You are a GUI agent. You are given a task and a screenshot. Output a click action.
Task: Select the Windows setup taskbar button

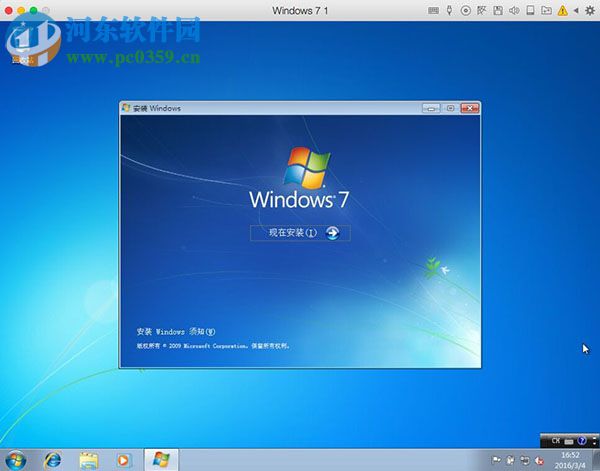pos(161,460)
